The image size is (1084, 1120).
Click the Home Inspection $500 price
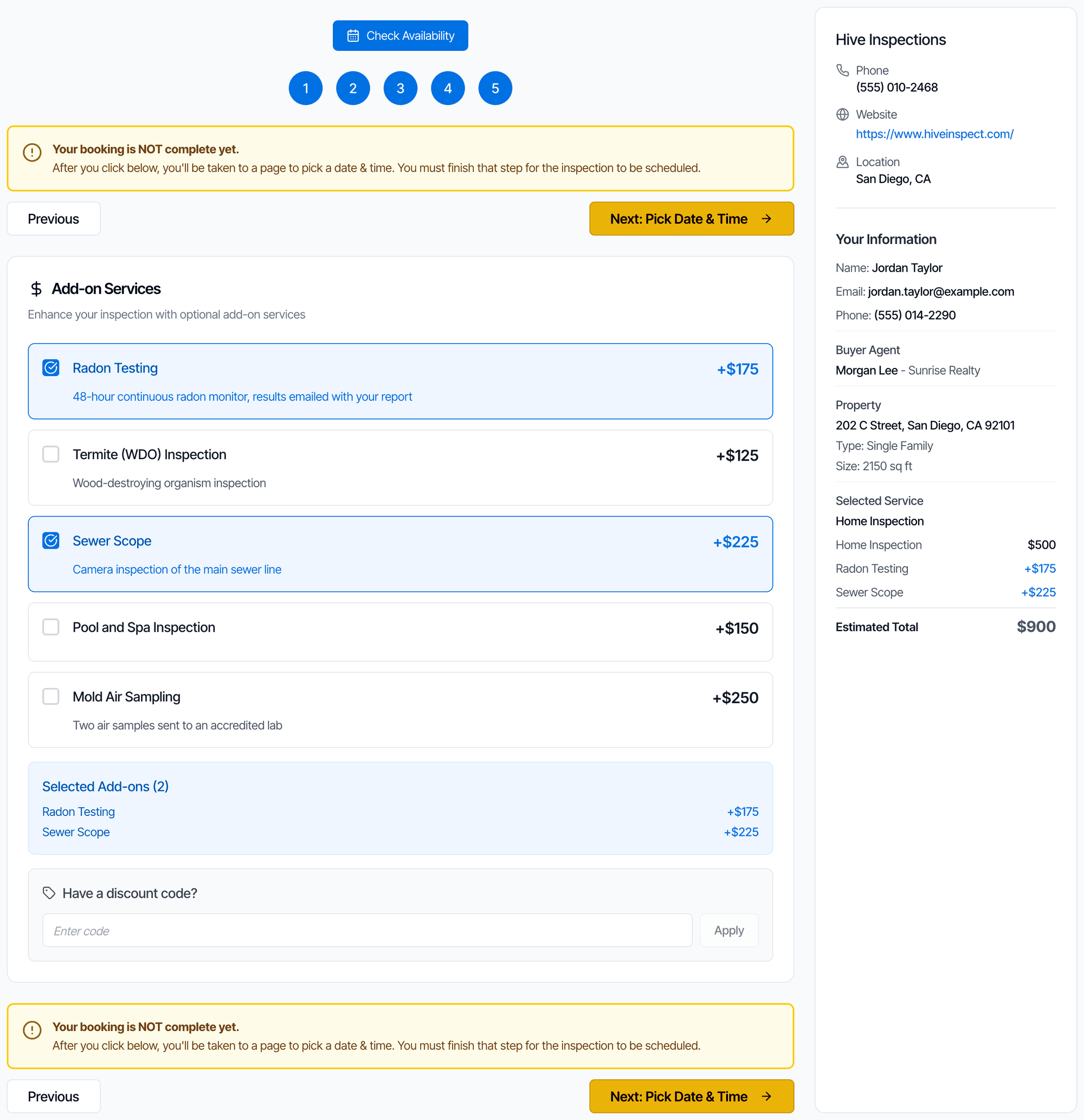[x=1042, y=545]
